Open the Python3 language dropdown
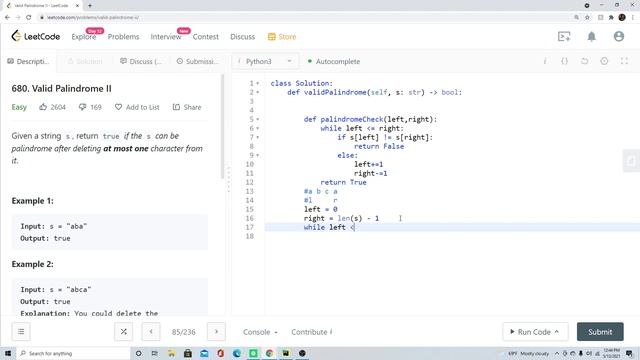The width and height of the screenshot is (640, 360). click(265, 61)
